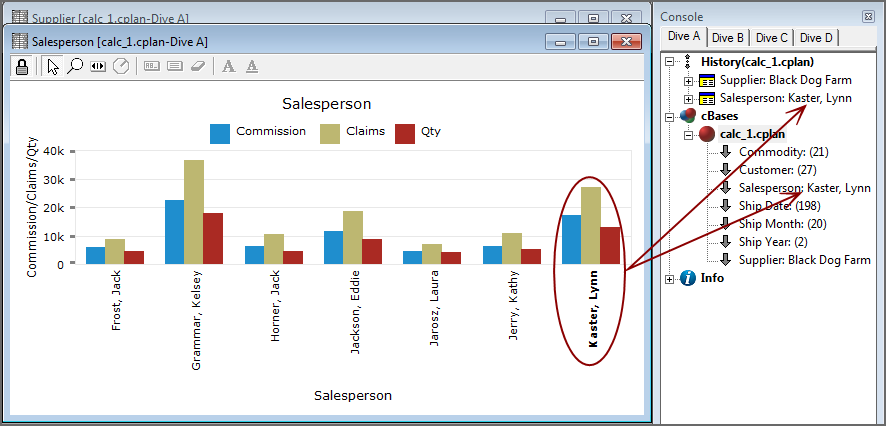Click the Jackson, Eddie Qty bar
This screenshot has height=426, width=886.
tap(372, 251)
